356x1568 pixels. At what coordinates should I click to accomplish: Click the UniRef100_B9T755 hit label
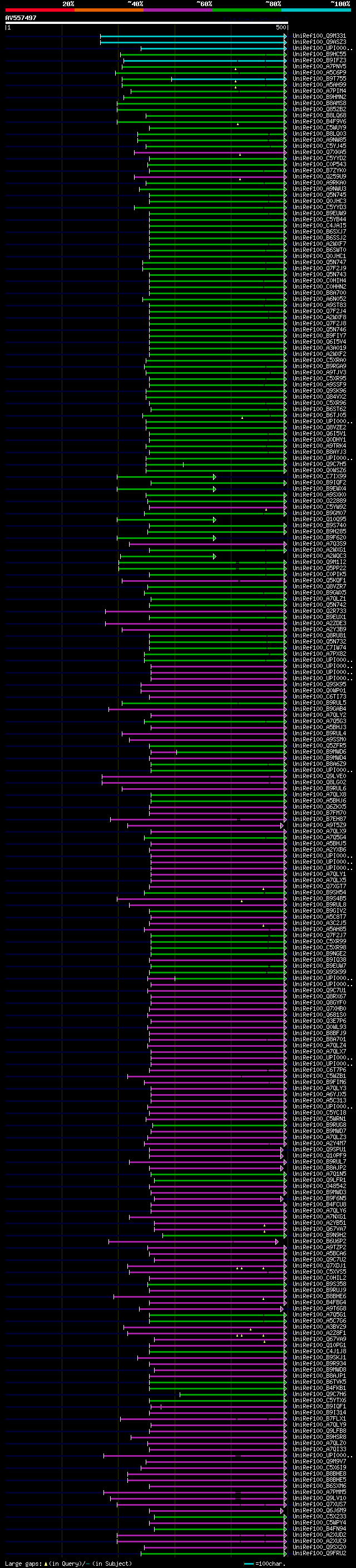(x=319, y=78)
